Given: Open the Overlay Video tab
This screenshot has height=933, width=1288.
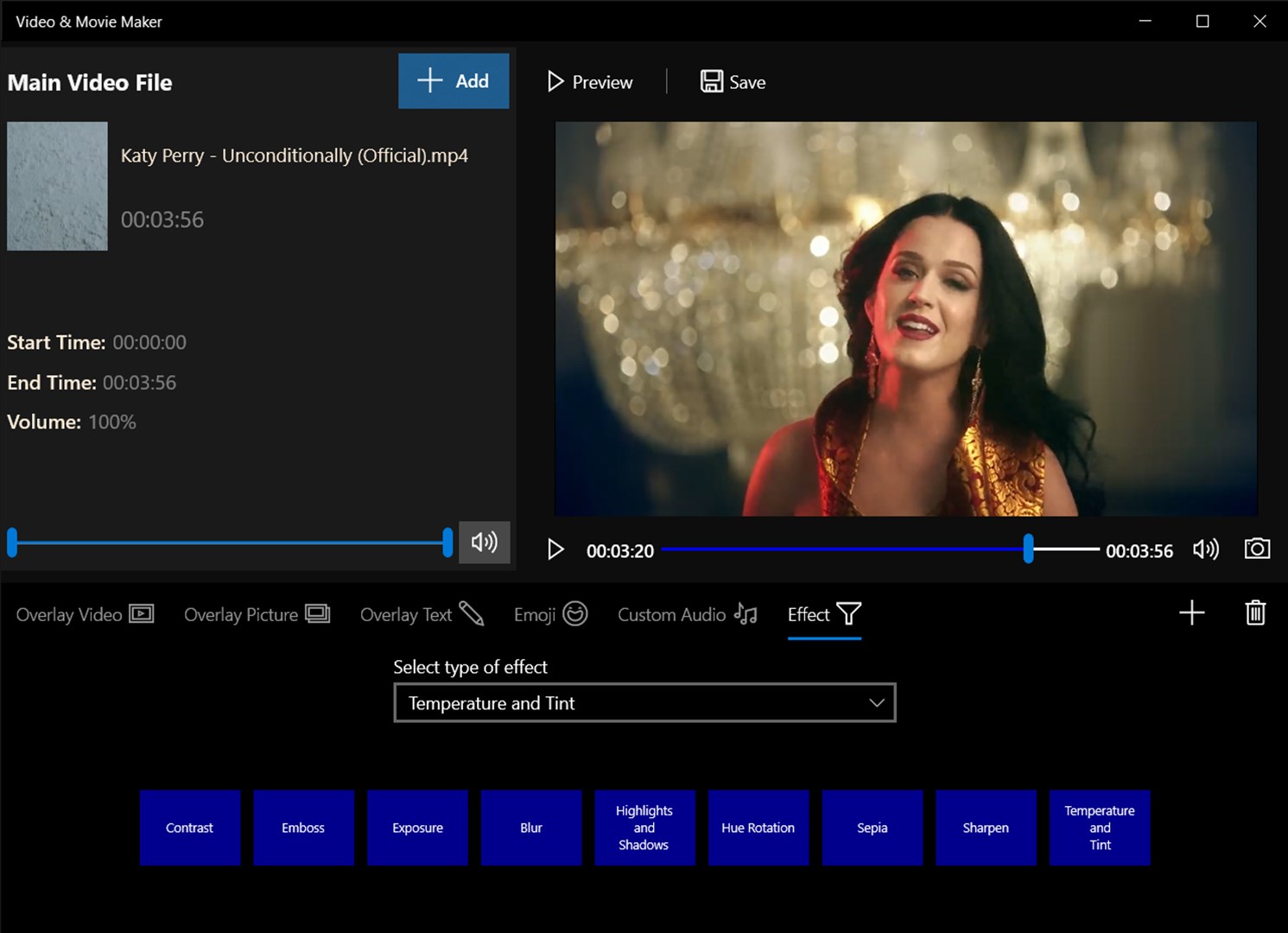Looking at the screenshot, I should tap(85, 614).
